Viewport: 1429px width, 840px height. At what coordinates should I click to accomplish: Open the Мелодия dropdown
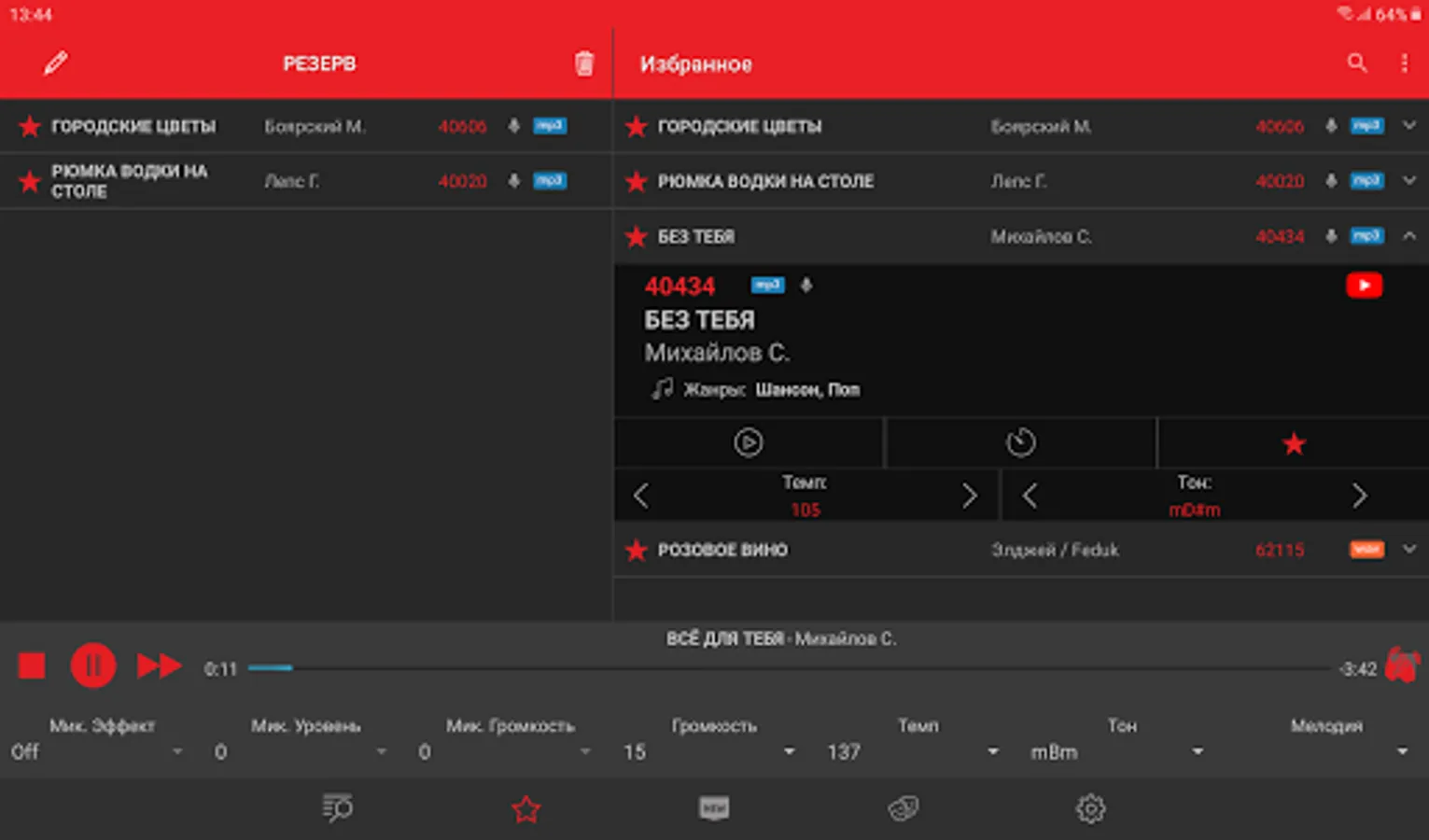pos(1322,752)
